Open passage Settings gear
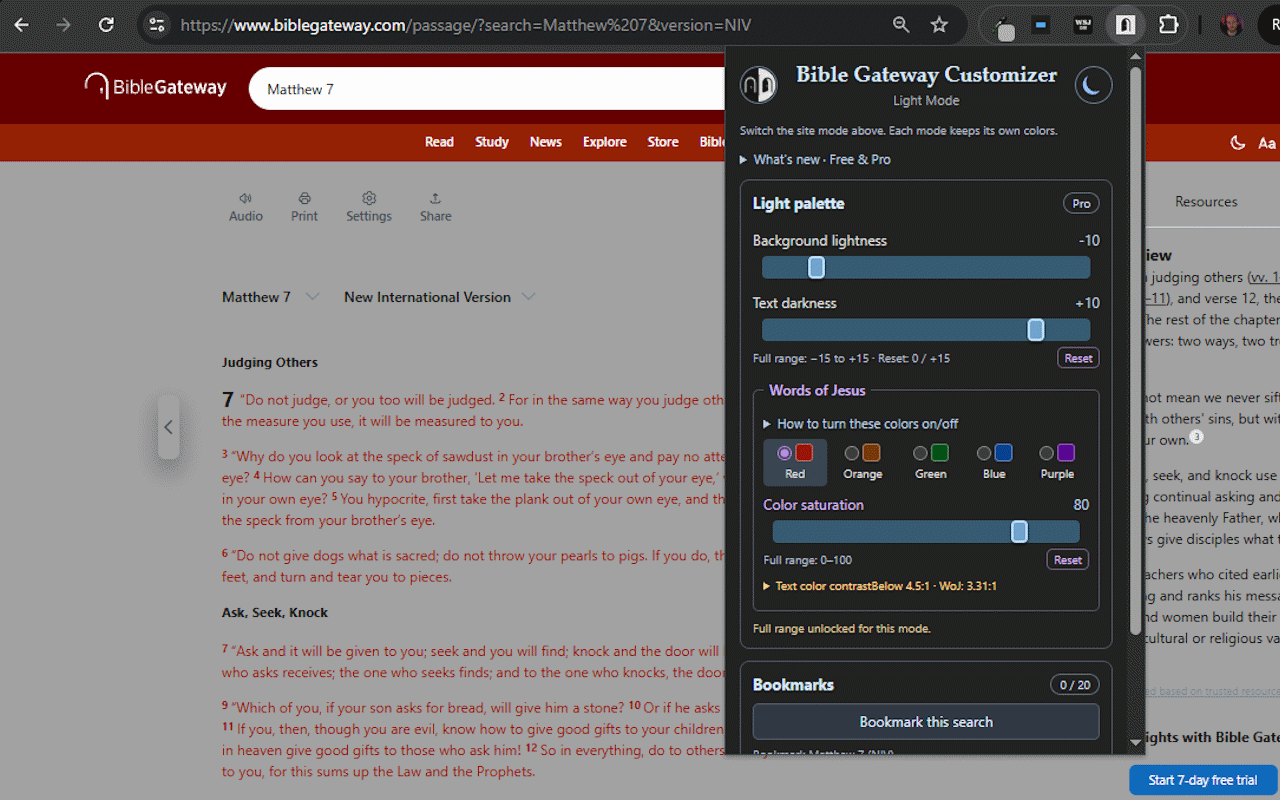Viewport: 1280px width, 800px height. tap(369, 207)
